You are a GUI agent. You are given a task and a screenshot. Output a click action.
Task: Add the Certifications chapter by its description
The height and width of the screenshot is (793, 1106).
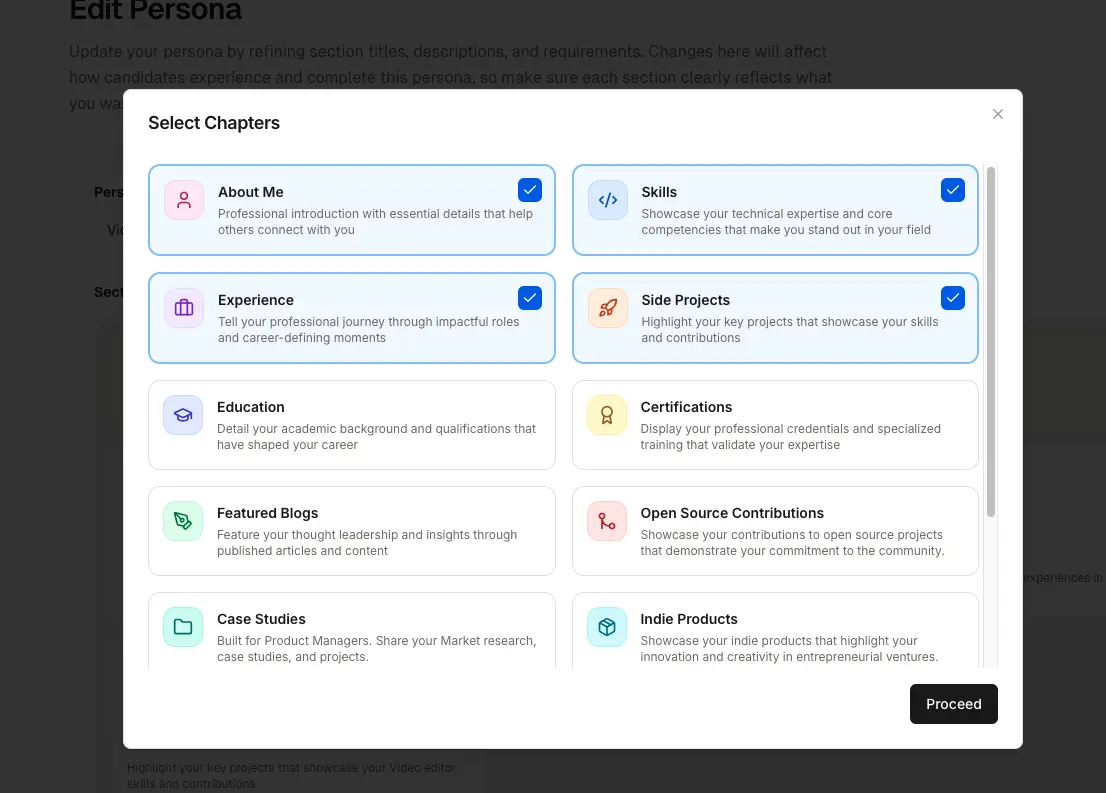click(x=790, y=437)
